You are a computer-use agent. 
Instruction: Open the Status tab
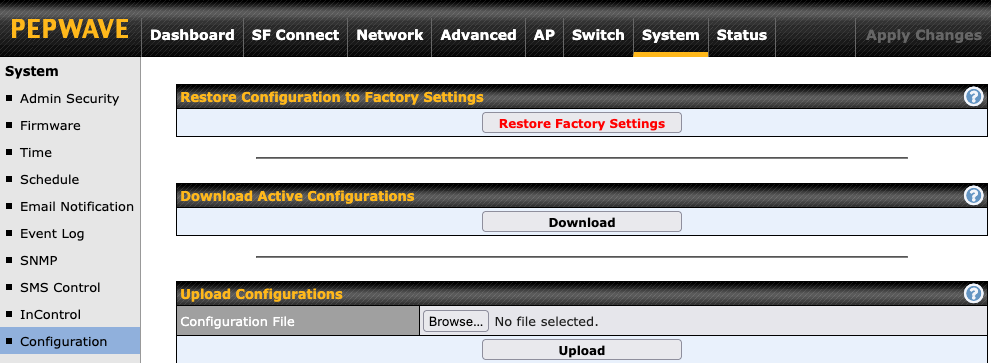pyautogui.click(x=741, y=35)
